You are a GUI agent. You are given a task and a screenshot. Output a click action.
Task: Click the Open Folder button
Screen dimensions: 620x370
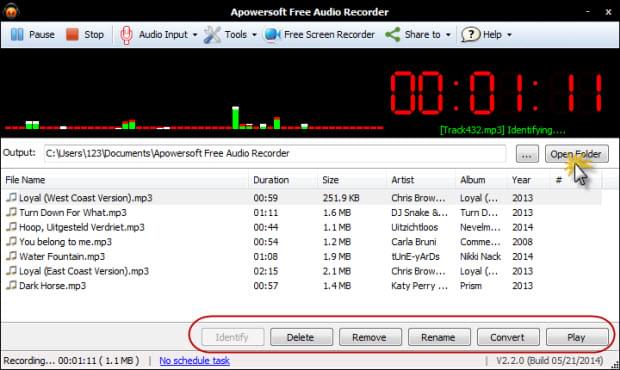(577, 154)
